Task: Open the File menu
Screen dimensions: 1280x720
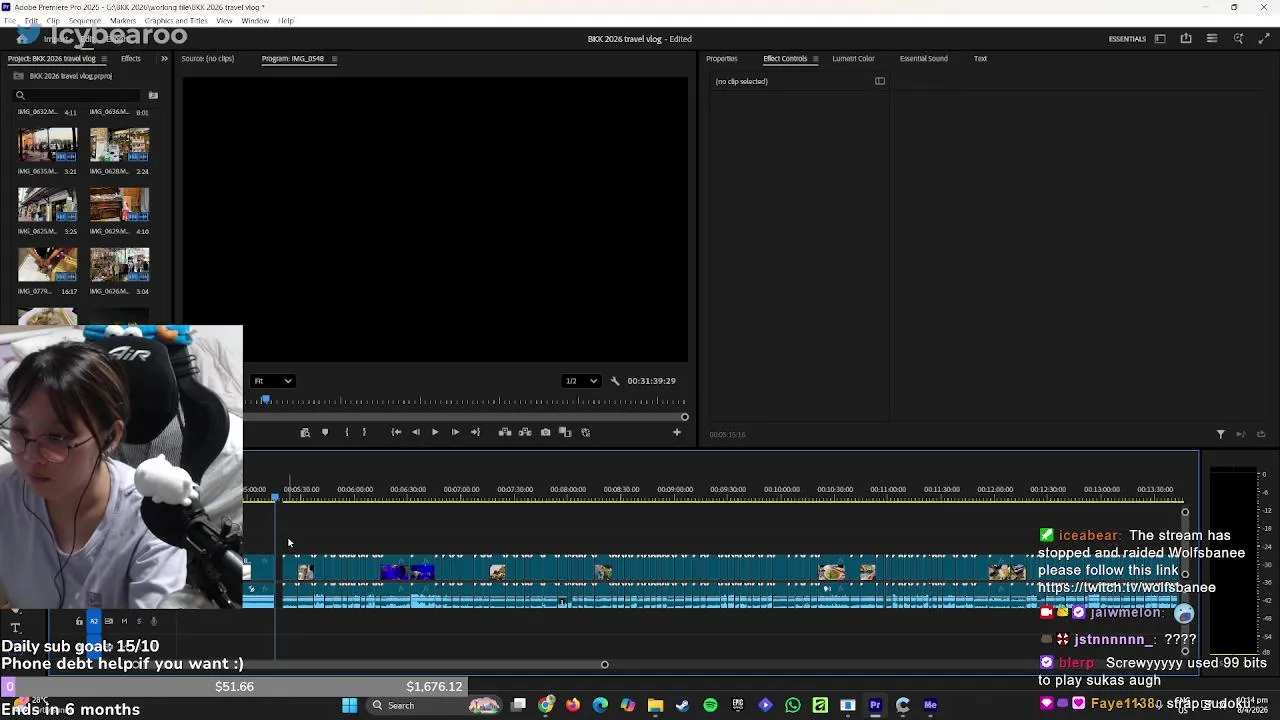Action: coord(10,21)
